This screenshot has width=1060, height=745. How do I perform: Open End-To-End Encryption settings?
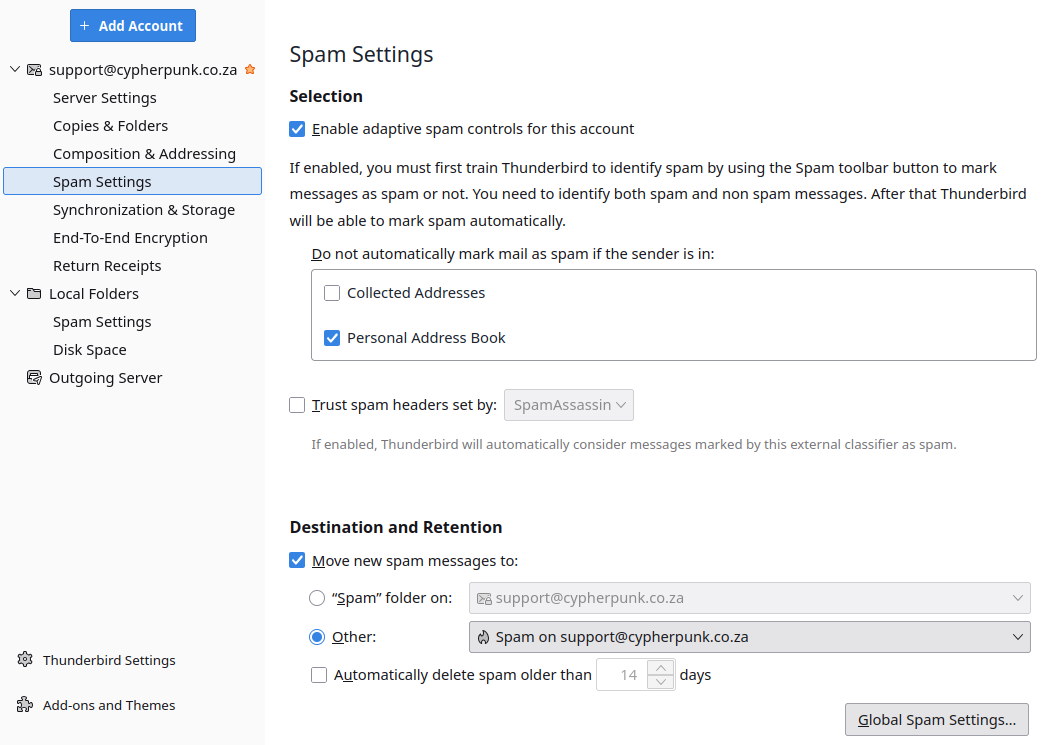tap(130, 238)
